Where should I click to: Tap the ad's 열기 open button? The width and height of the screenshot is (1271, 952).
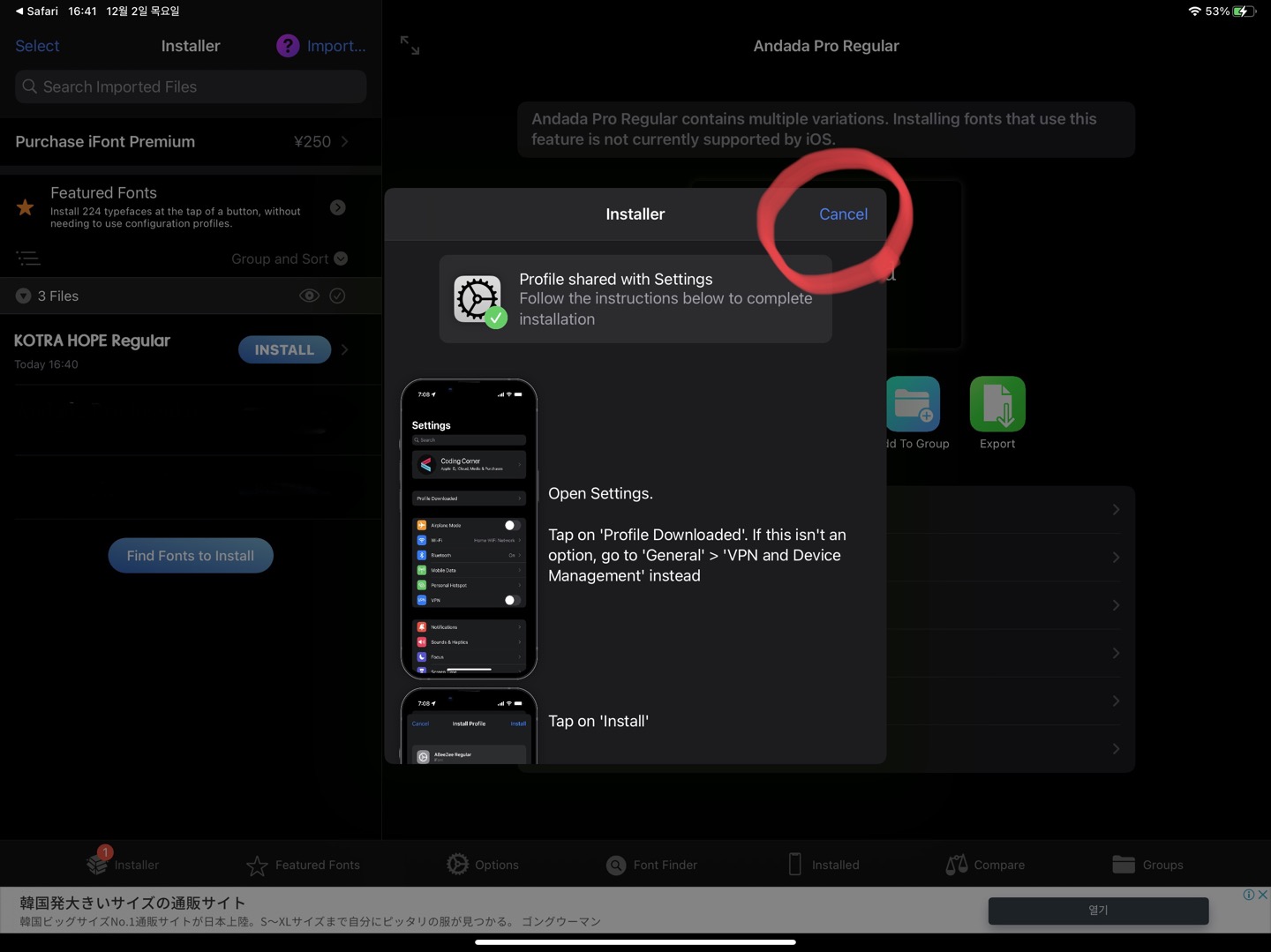coord(1098,911)
